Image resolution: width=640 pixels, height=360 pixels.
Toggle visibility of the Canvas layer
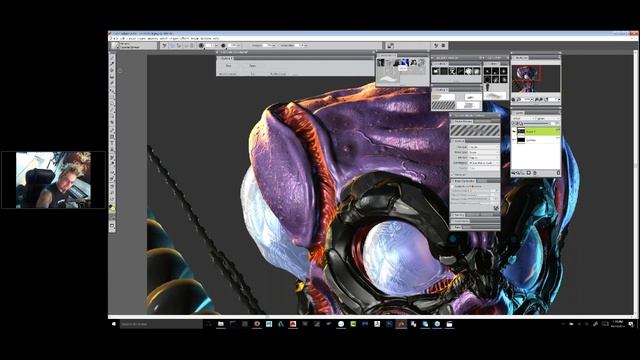tap(514, 140)
